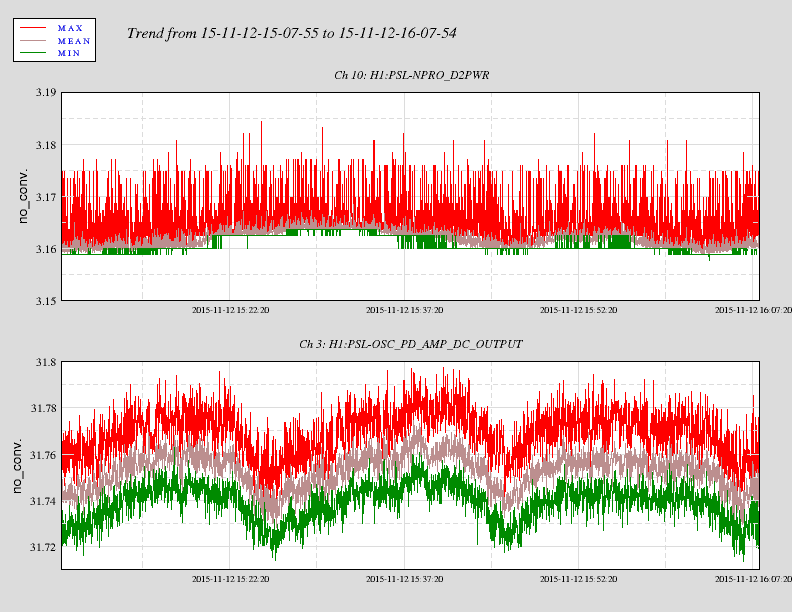Click top chart's 15:37:20 time label
792x612 pixels.
coord(405,310)
